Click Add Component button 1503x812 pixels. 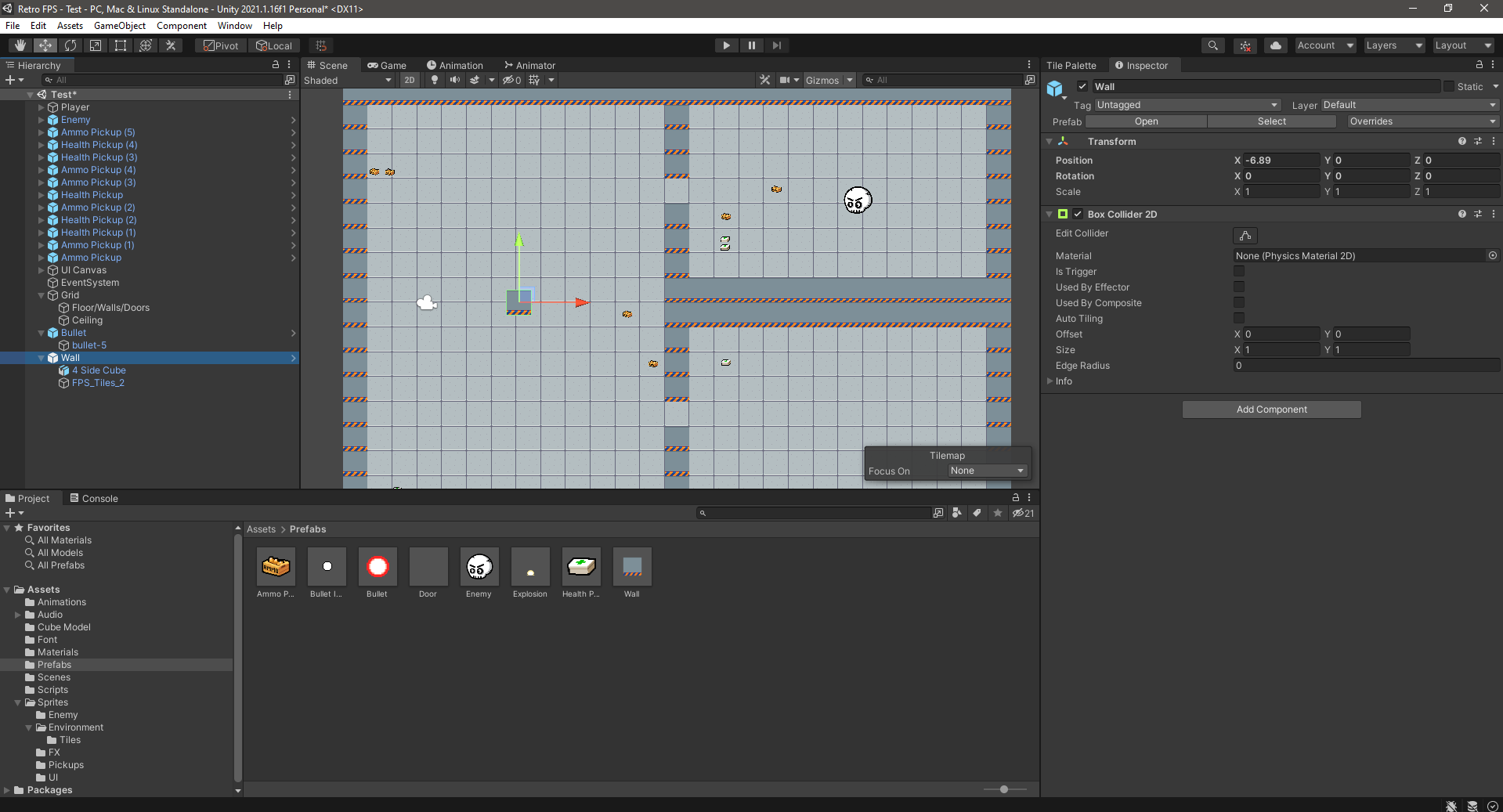(x=1271, y=410)
